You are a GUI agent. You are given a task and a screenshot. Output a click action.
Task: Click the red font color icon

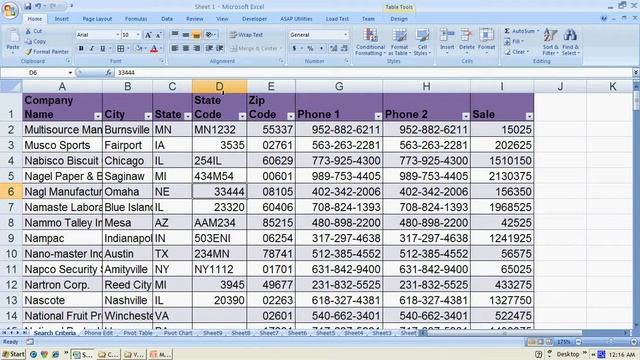[154, 49]
